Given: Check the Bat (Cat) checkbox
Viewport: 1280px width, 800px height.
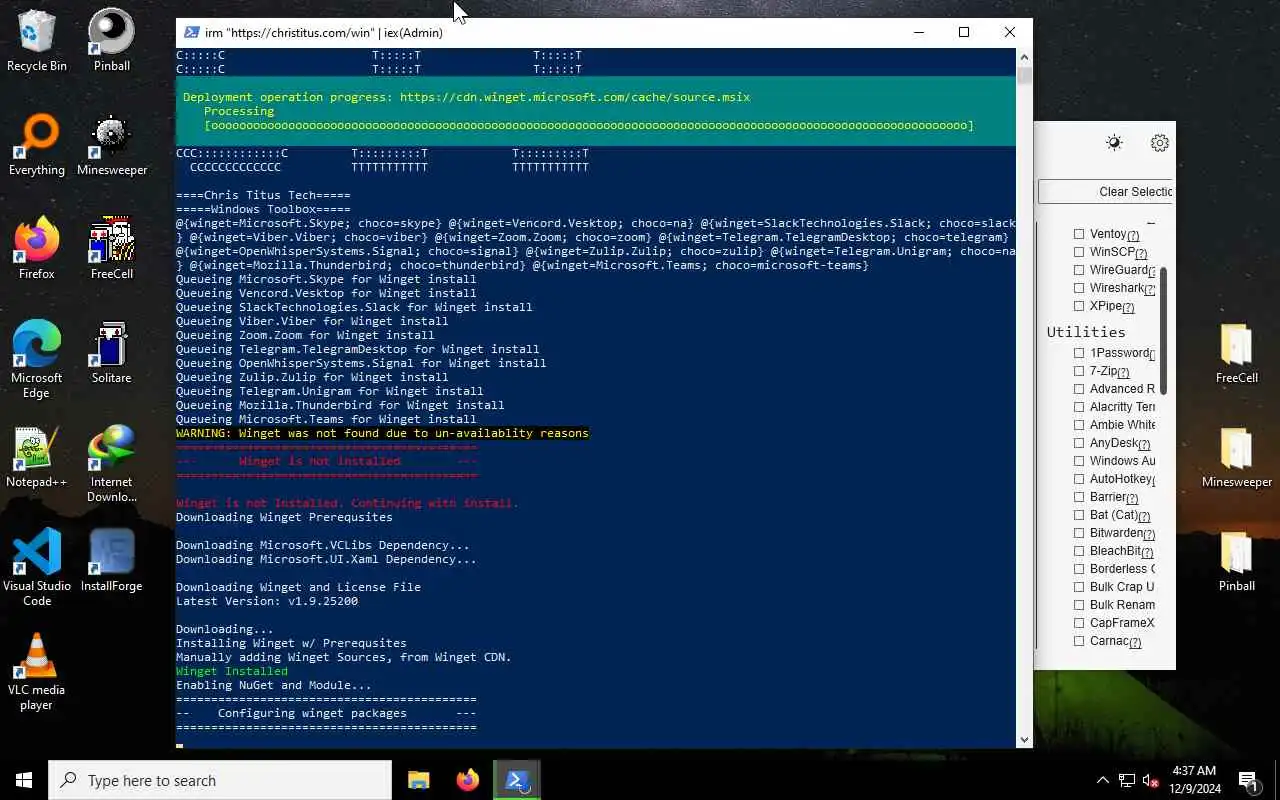Looking at the screenshot, I should (1079, 515).
